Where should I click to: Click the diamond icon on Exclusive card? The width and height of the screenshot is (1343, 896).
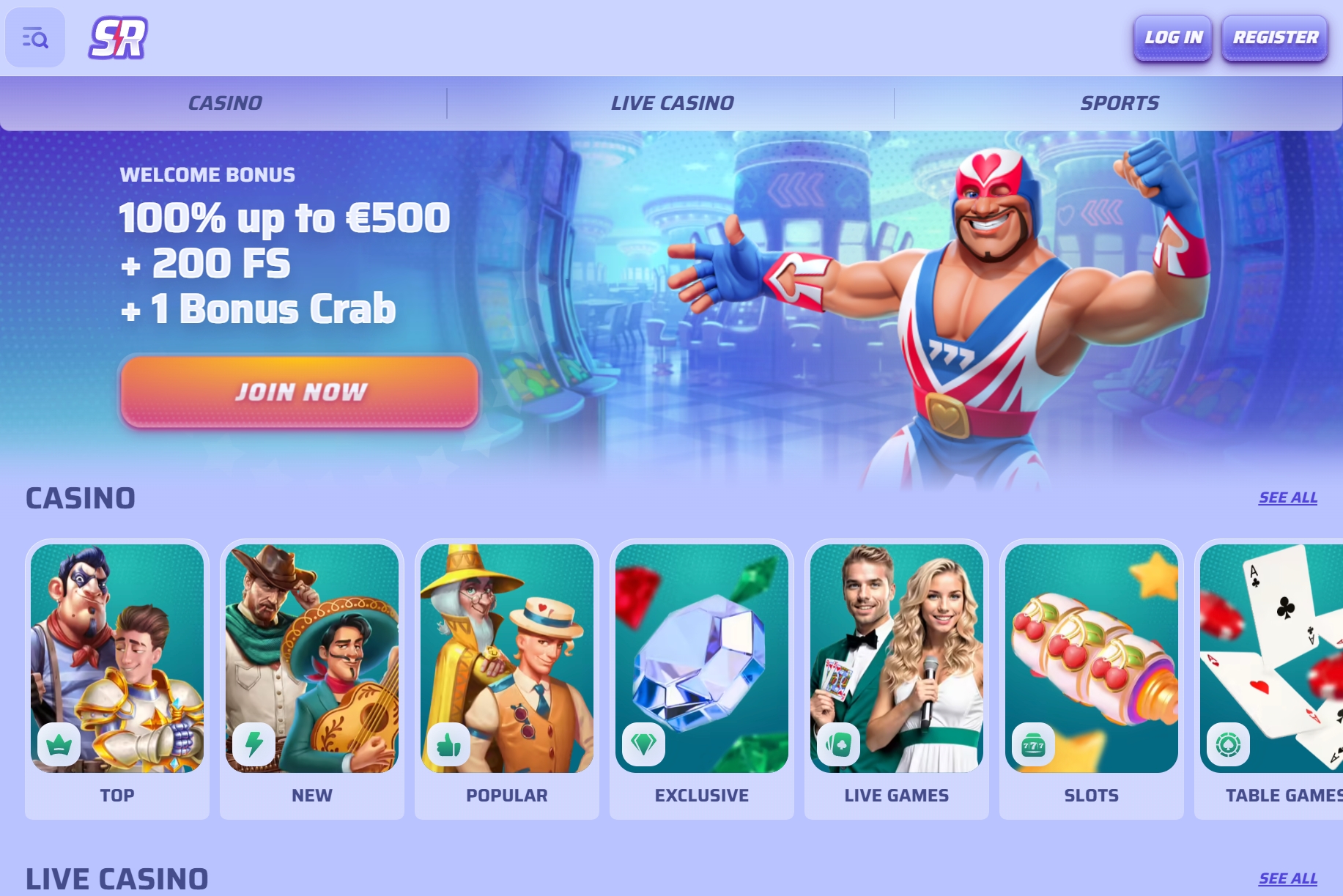coord(644,744)
